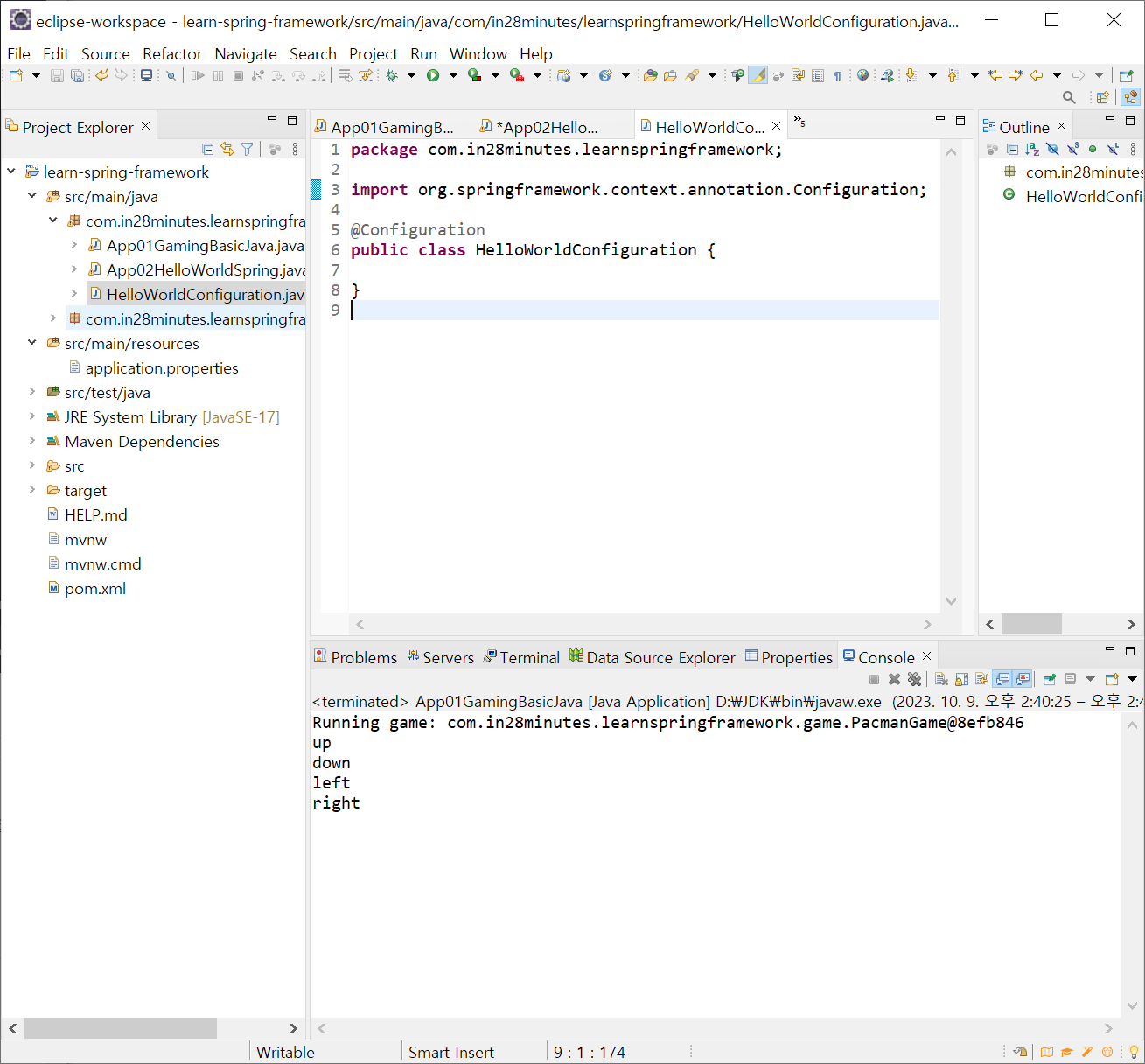1145x1064 pixels.
Task: Open the Debug dropdown arrow
Action: [x=411, y=75]
